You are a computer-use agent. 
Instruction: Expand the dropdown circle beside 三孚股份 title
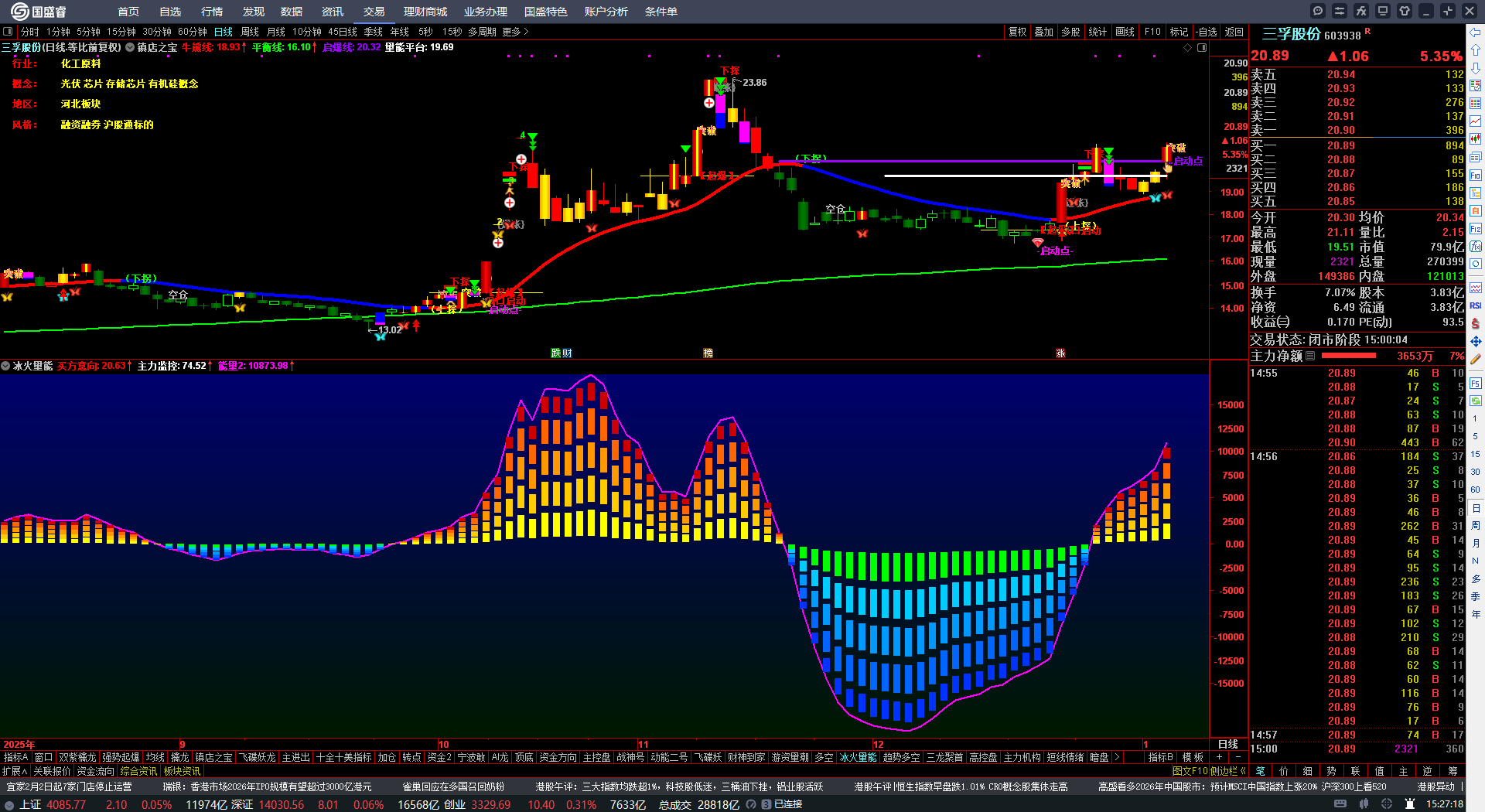[x=131, y=47]
